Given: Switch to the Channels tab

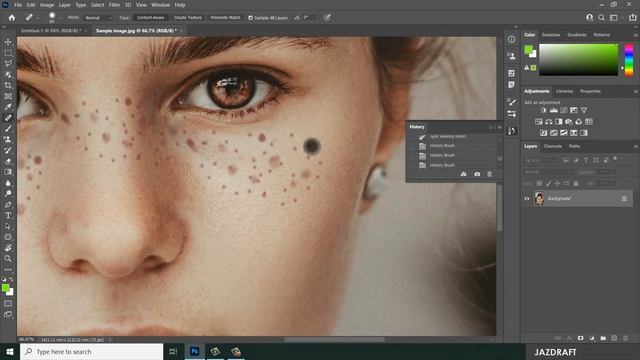Looking at the screenshot, I should [x=553, y=146].
